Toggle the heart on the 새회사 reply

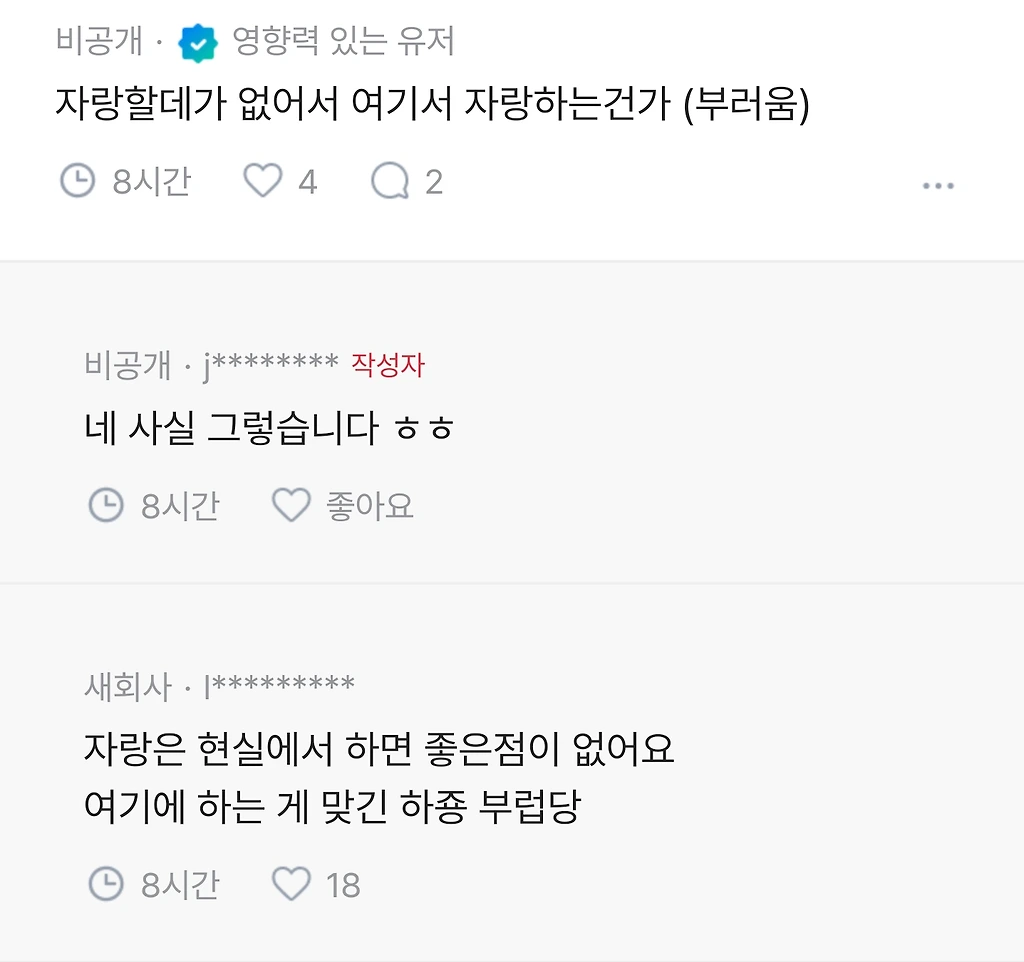[x=291, y=884]
